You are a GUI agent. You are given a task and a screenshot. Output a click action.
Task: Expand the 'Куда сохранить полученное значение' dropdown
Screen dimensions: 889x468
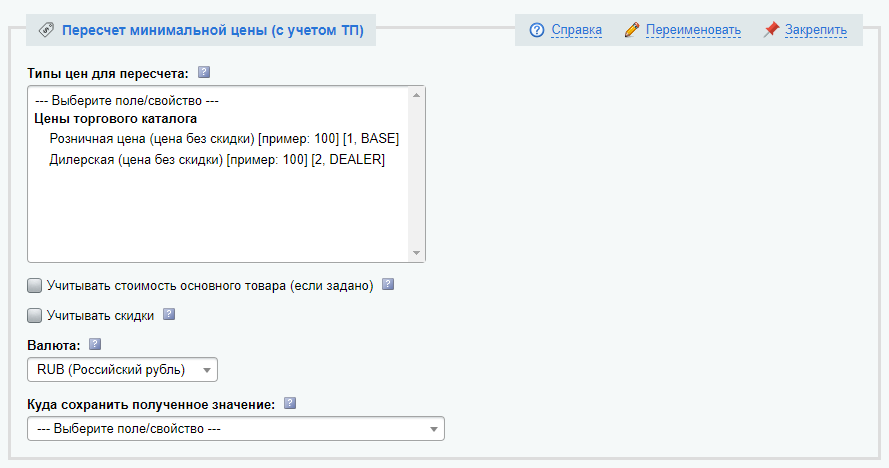(x=235, y=429)
